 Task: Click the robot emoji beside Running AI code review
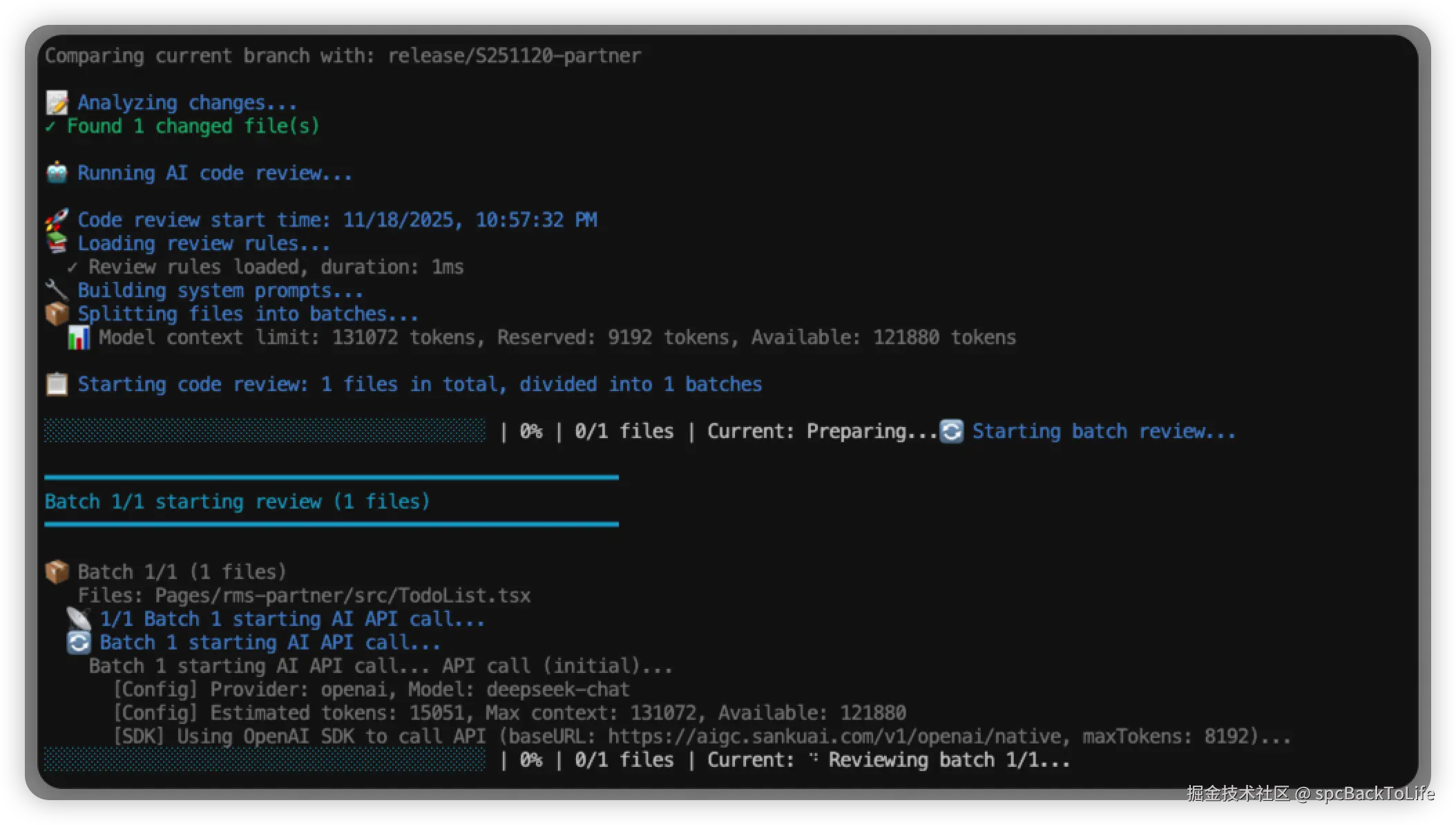(57, 173)
